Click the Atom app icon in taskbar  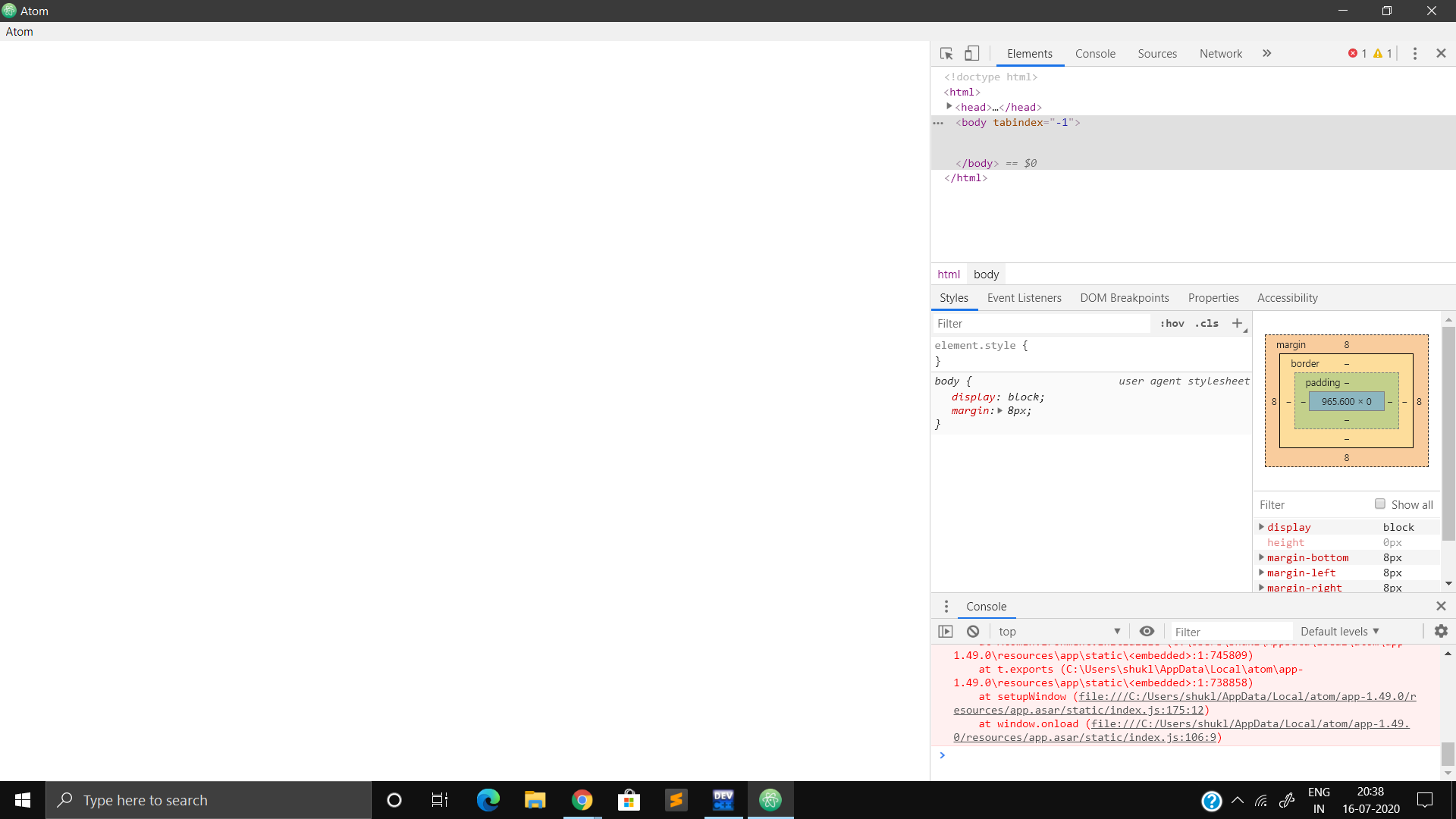770,800
